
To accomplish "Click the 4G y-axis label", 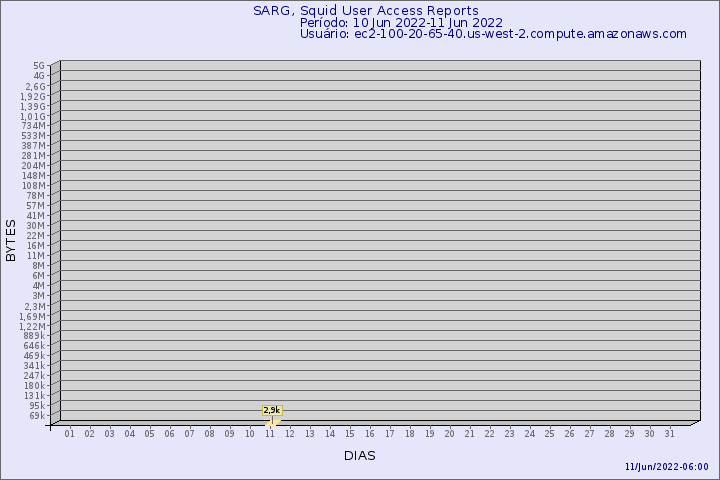I will (x=39, y=76).
